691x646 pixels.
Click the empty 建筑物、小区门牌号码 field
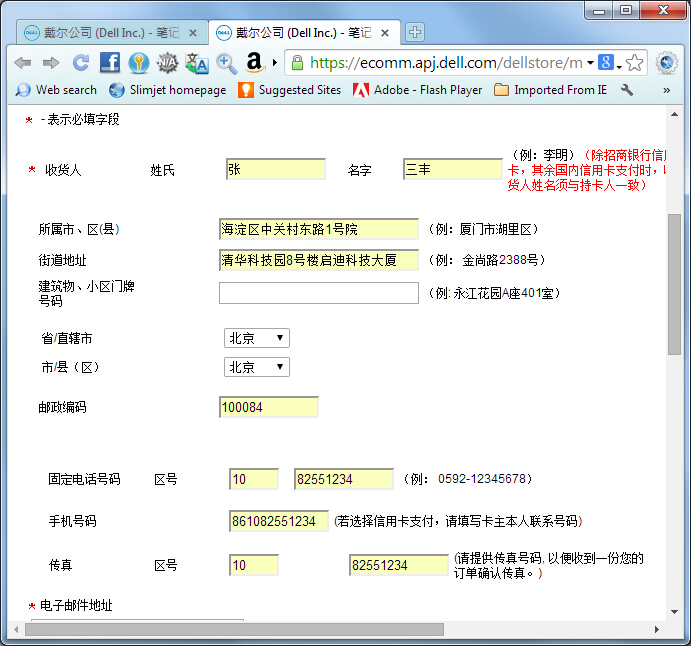(318, 293)
